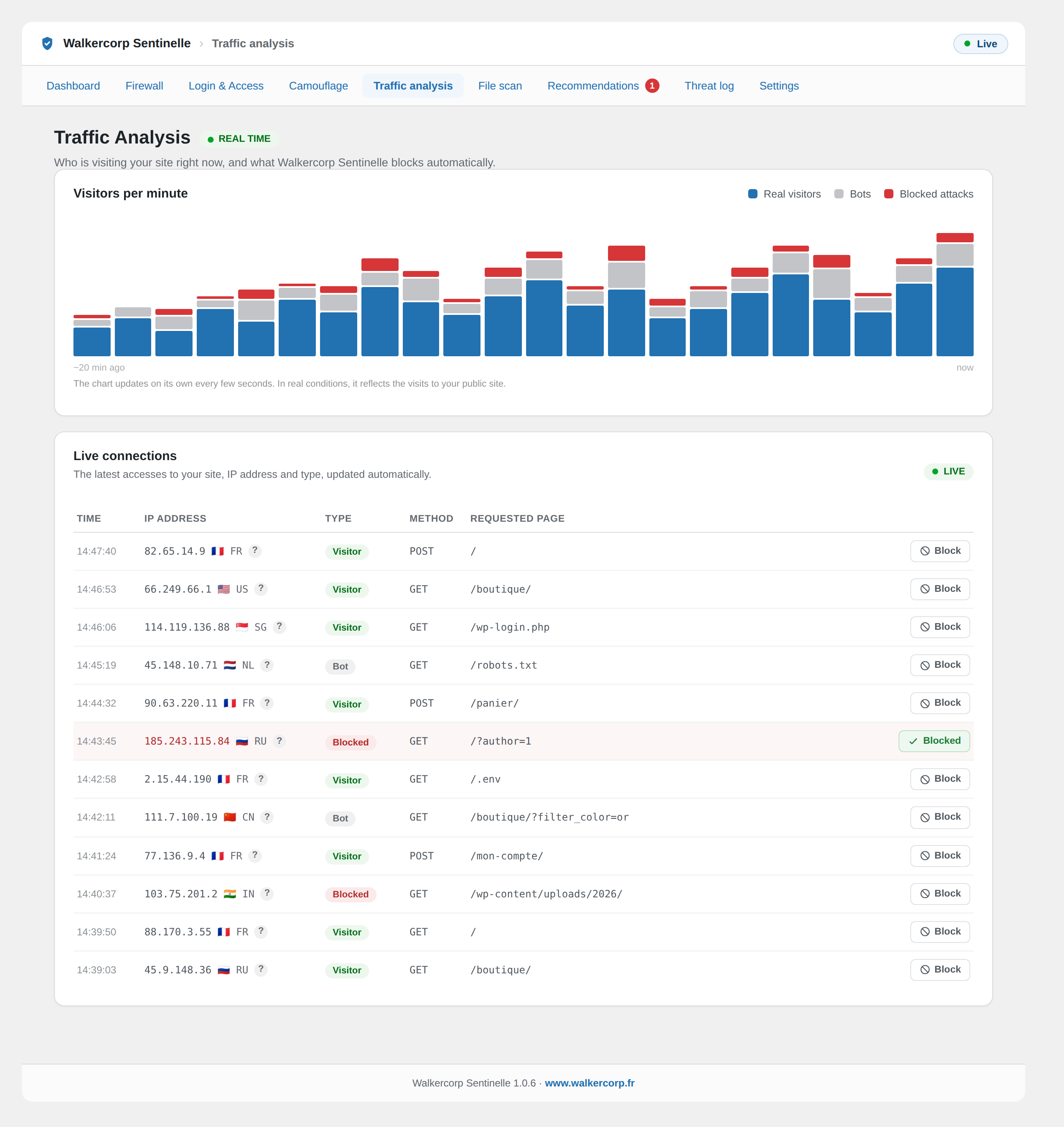1064x1127 pixels.
Task: Click the green Blocked button for 185.243.115.84
Action: [x=934, y=740]
